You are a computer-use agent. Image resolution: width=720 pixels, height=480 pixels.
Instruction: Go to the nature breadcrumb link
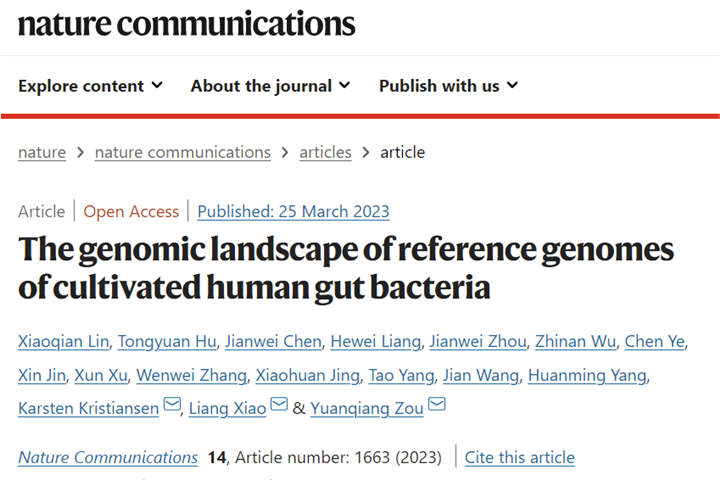coord(42,152)
